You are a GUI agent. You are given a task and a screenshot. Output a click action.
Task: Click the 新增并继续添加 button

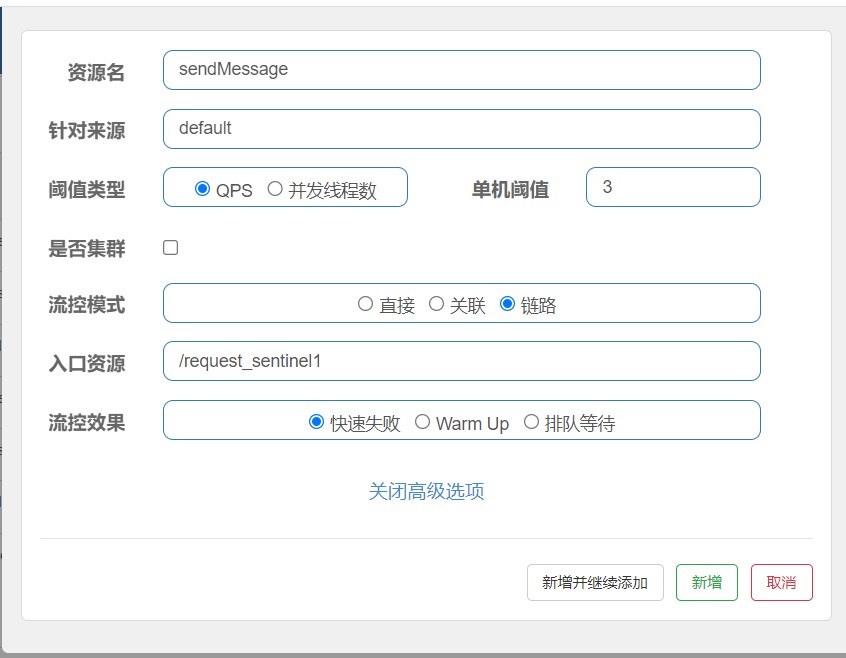coord(596,582)
